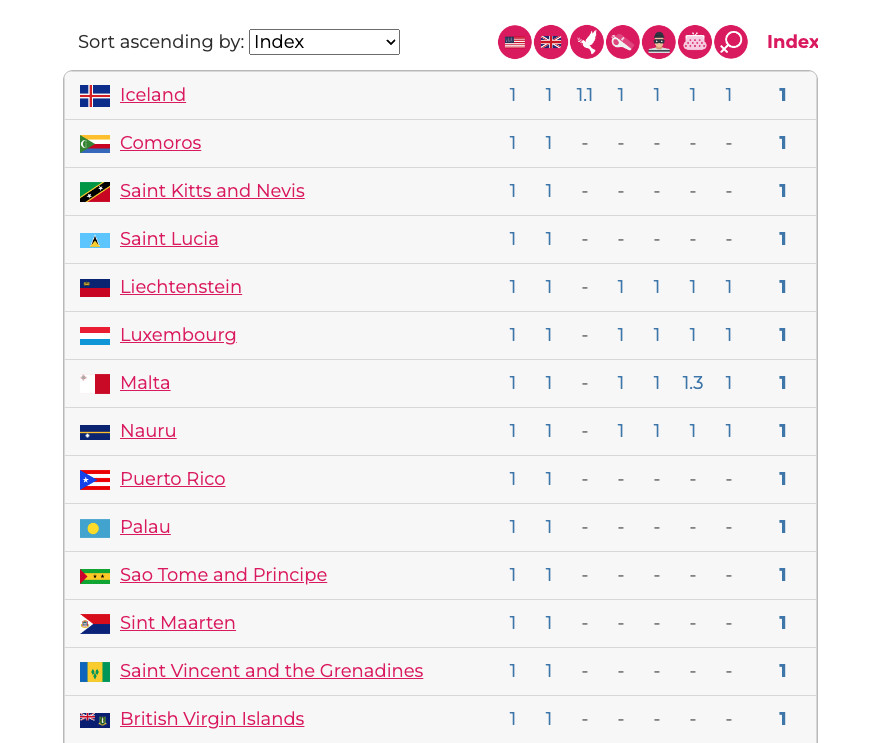Click the Nauru flag icon

(x=95, y=432)
